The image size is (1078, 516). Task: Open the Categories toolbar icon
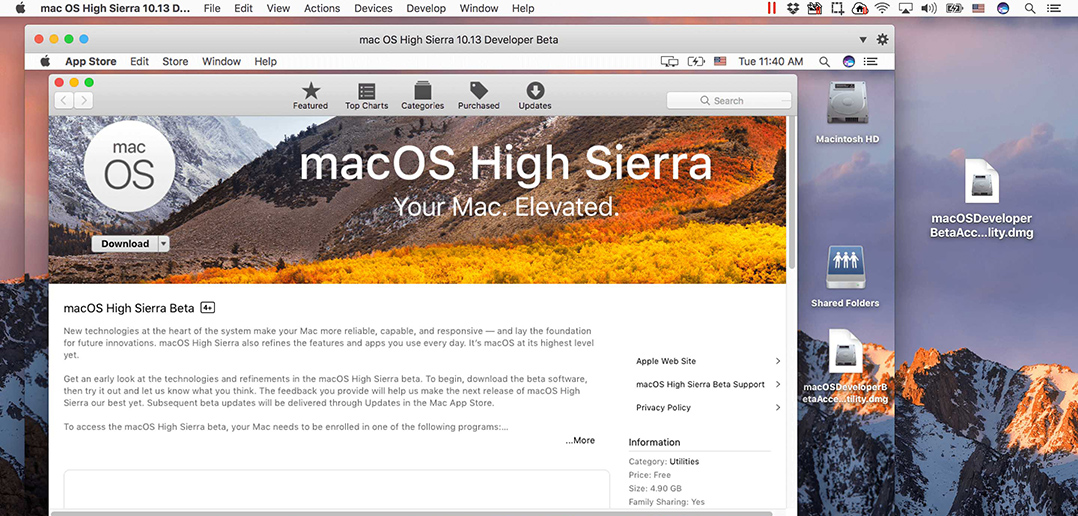(422, 96)
